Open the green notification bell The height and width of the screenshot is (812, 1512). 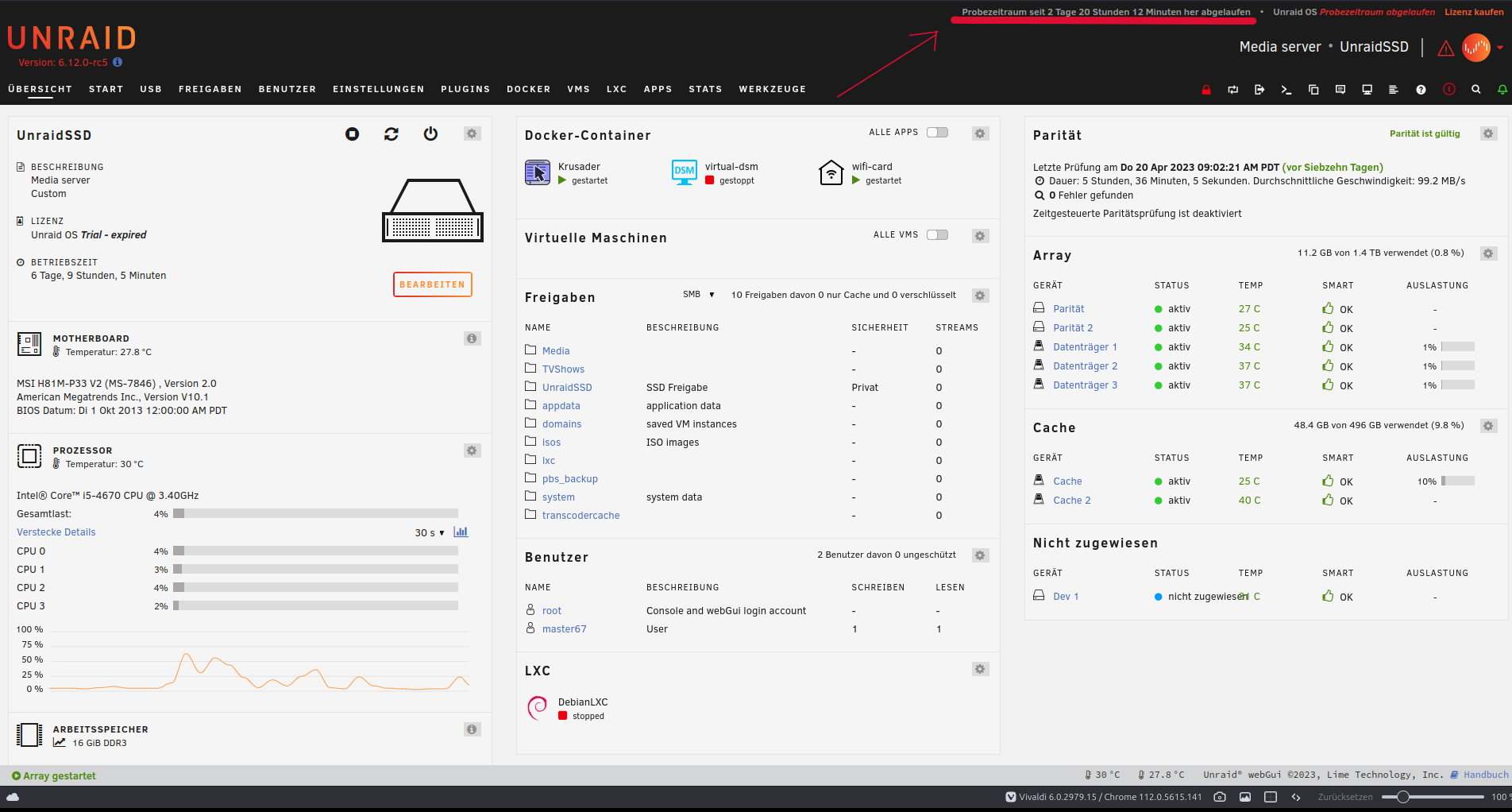click(1502, 90)
